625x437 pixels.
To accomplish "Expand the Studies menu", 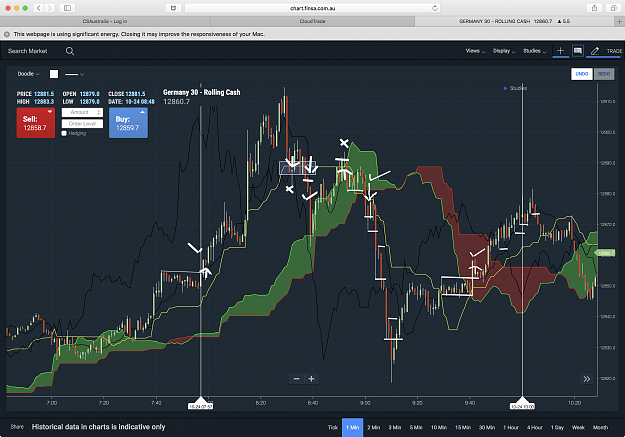I will pyautogui.click(x=535, y=51).
